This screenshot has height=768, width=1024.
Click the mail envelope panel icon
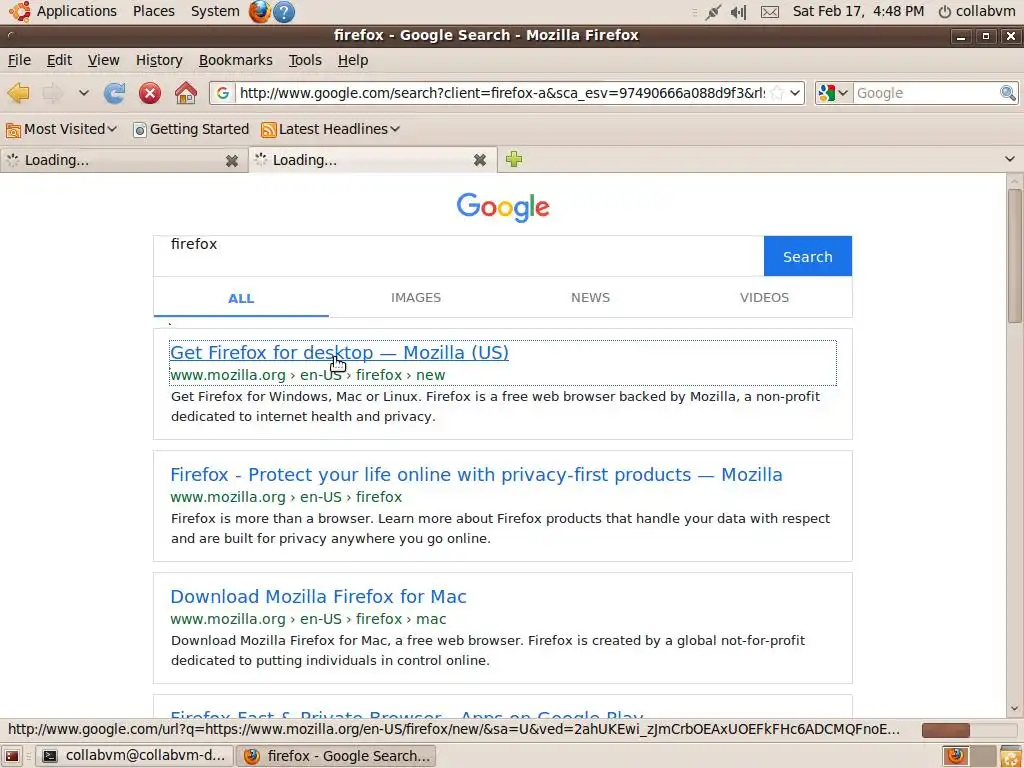coord(770,12)
